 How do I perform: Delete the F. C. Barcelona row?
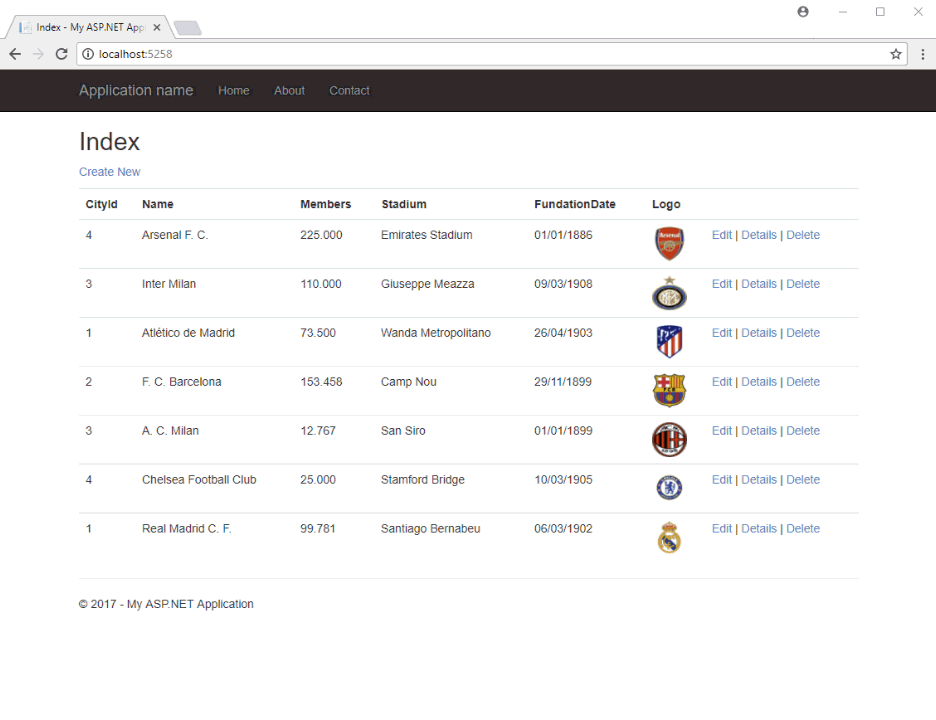[x=803, y=382]
